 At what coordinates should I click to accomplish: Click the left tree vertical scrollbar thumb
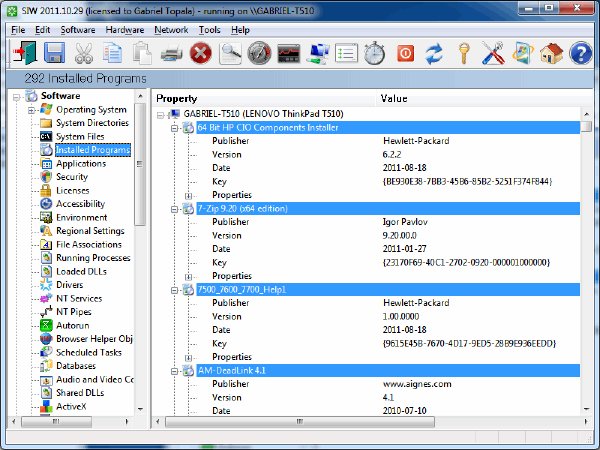[140, 165]
